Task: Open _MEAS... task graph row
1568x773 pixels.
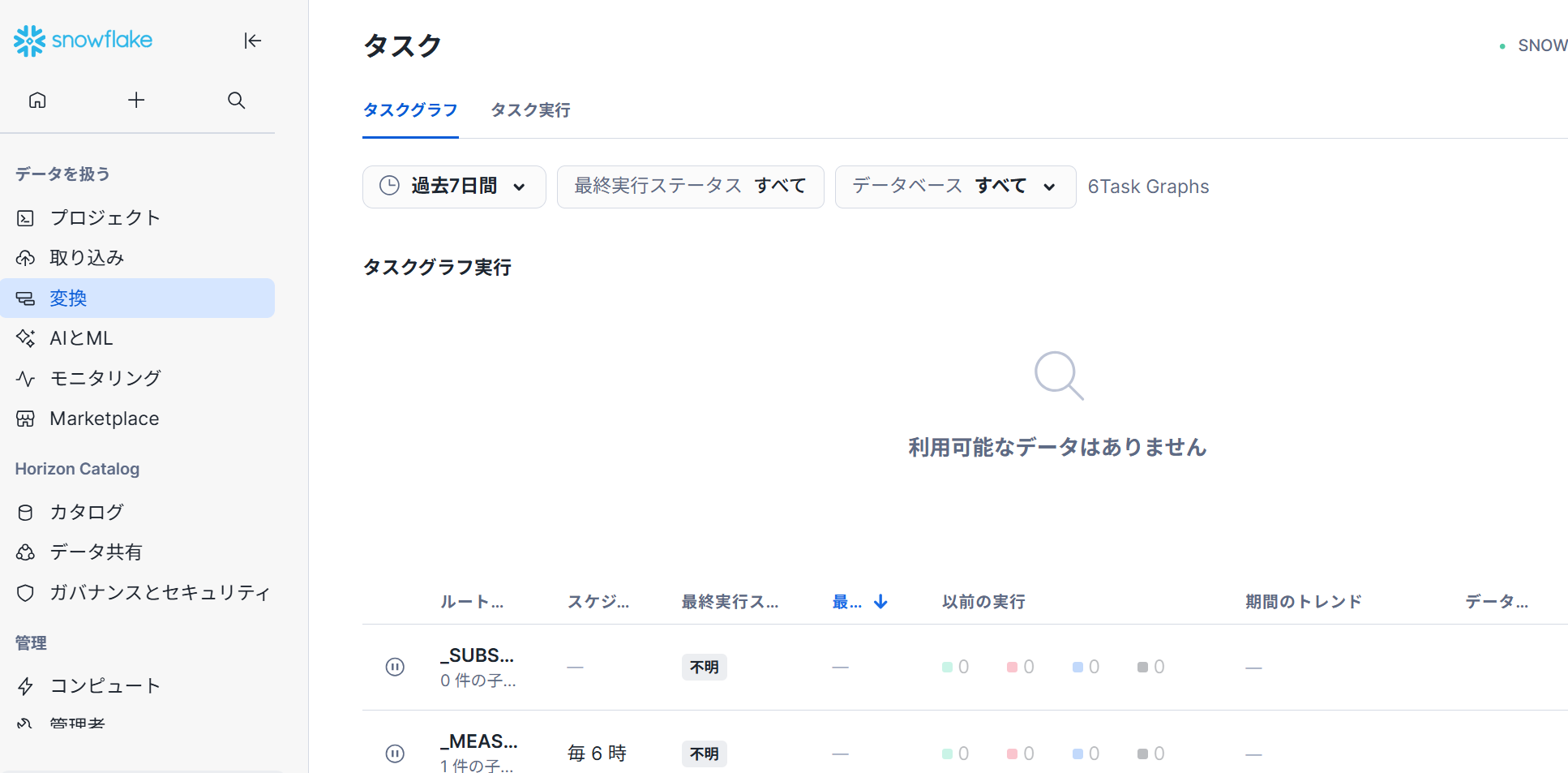Action: (965, 742)
